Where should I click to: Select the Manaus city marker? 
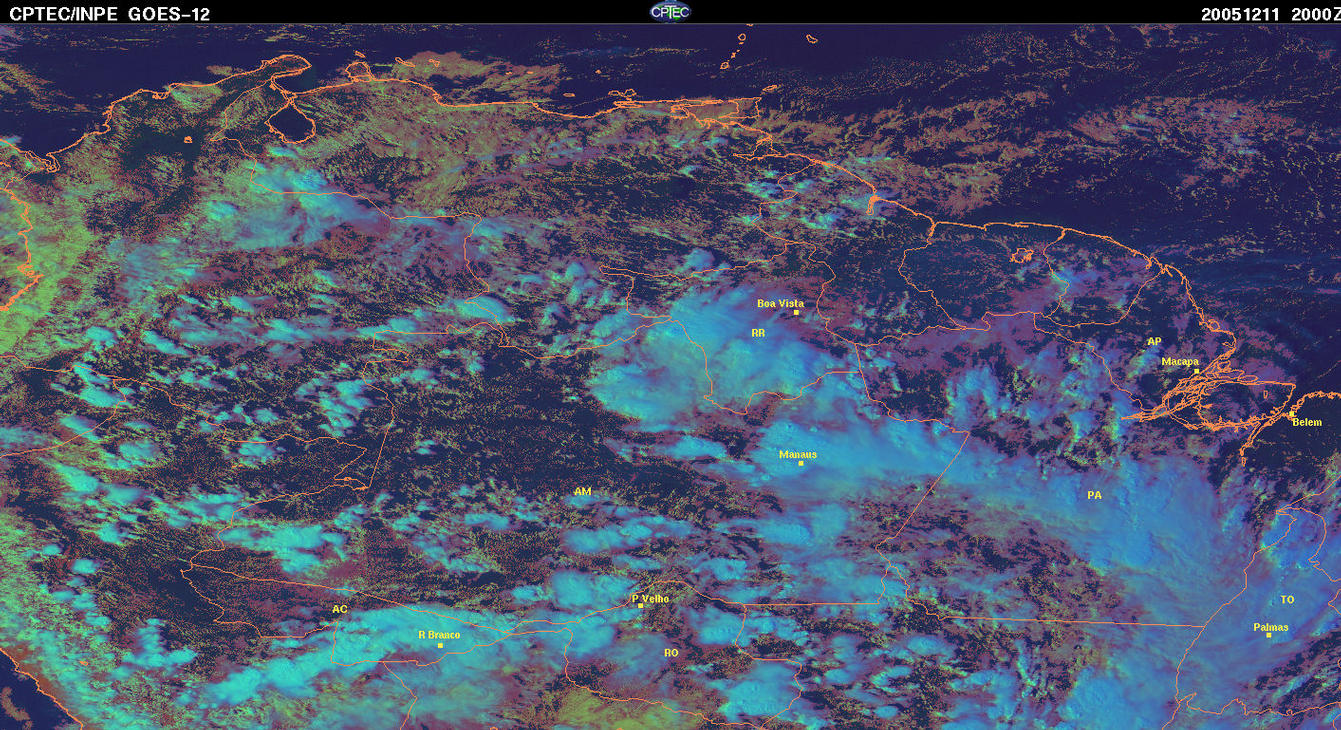point(801,463)
